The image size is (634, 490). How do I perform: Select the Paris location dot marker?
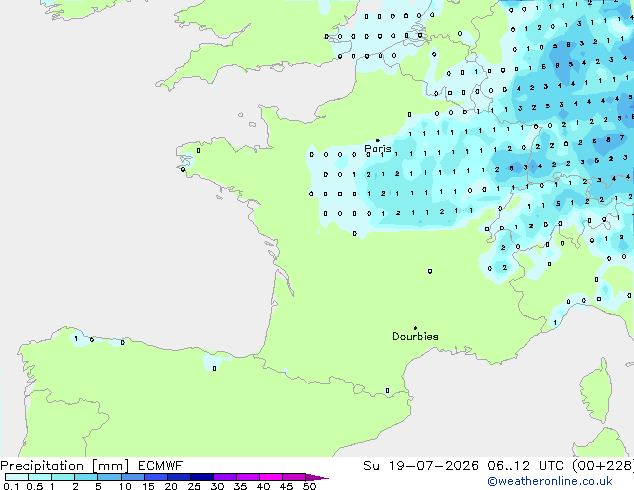(378, 140)
